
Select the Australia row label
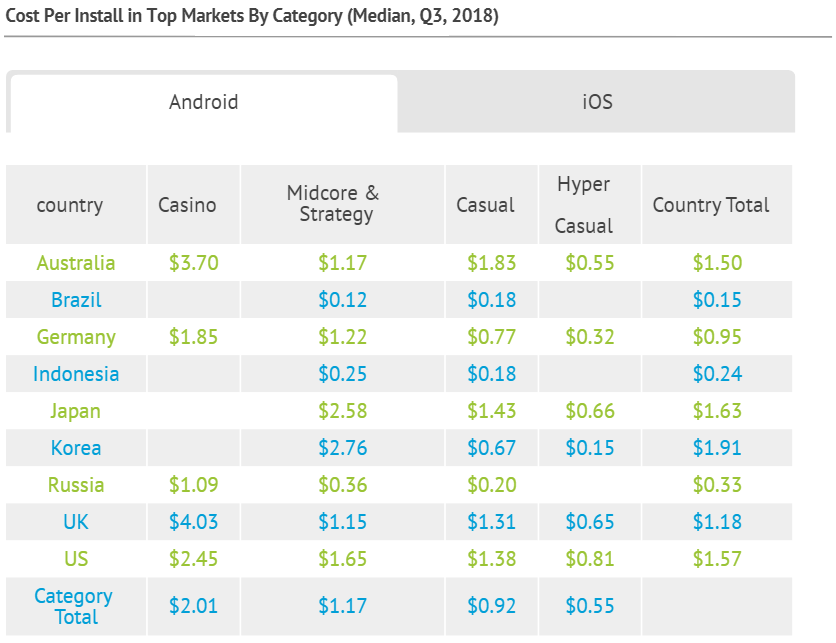click(76, 263)
